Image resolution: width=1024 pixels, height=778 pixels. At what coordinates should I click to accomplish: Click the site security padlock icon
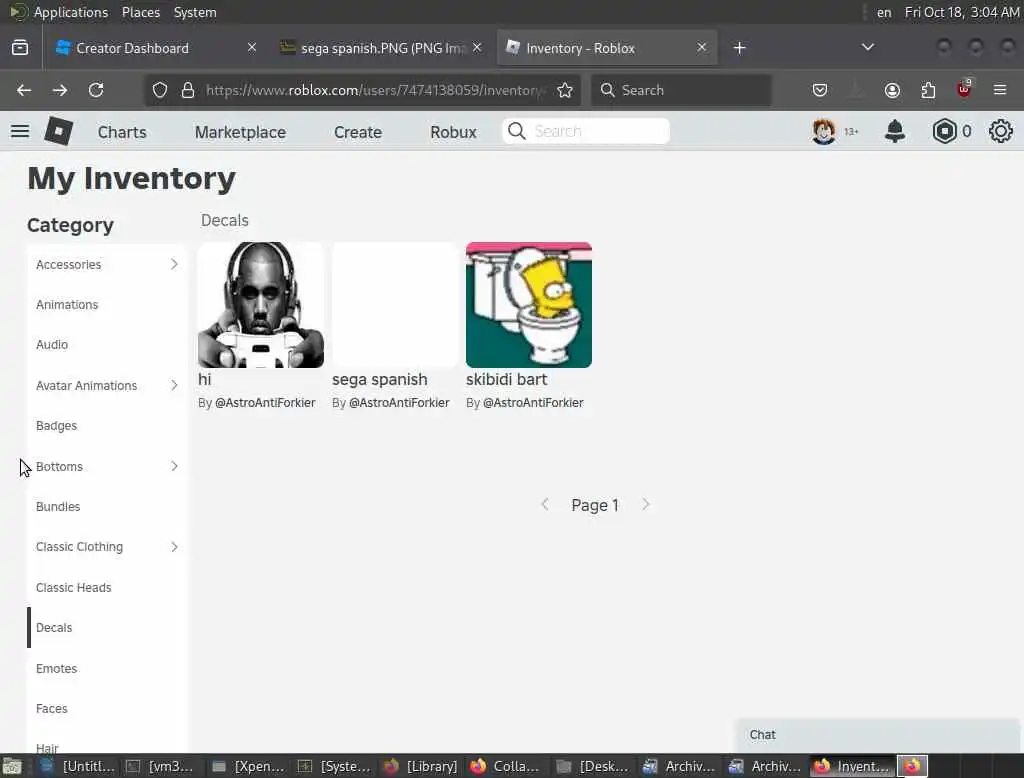(x=188, y=90)
